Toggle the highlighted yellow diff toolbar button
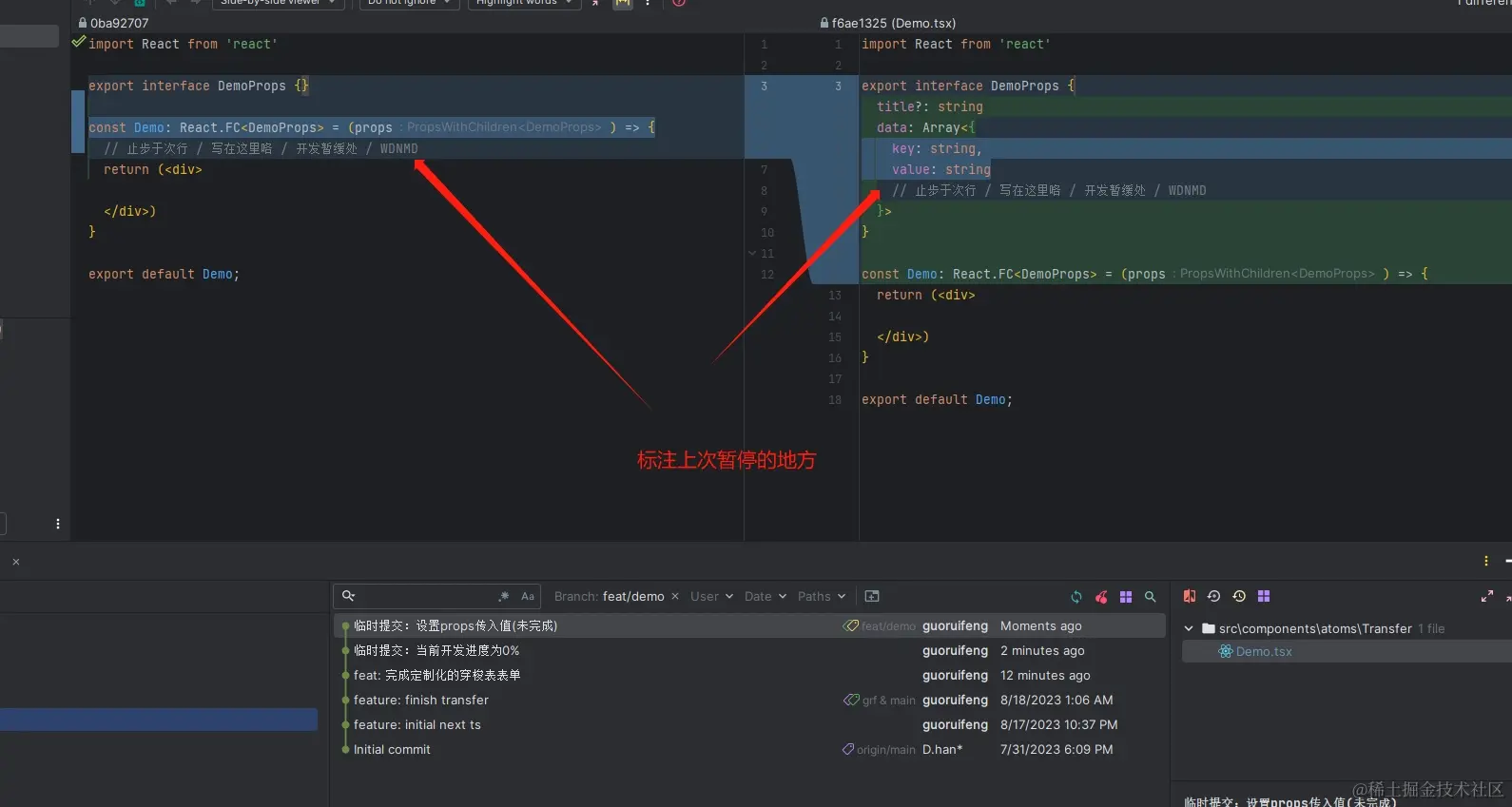 coord(622,3)
